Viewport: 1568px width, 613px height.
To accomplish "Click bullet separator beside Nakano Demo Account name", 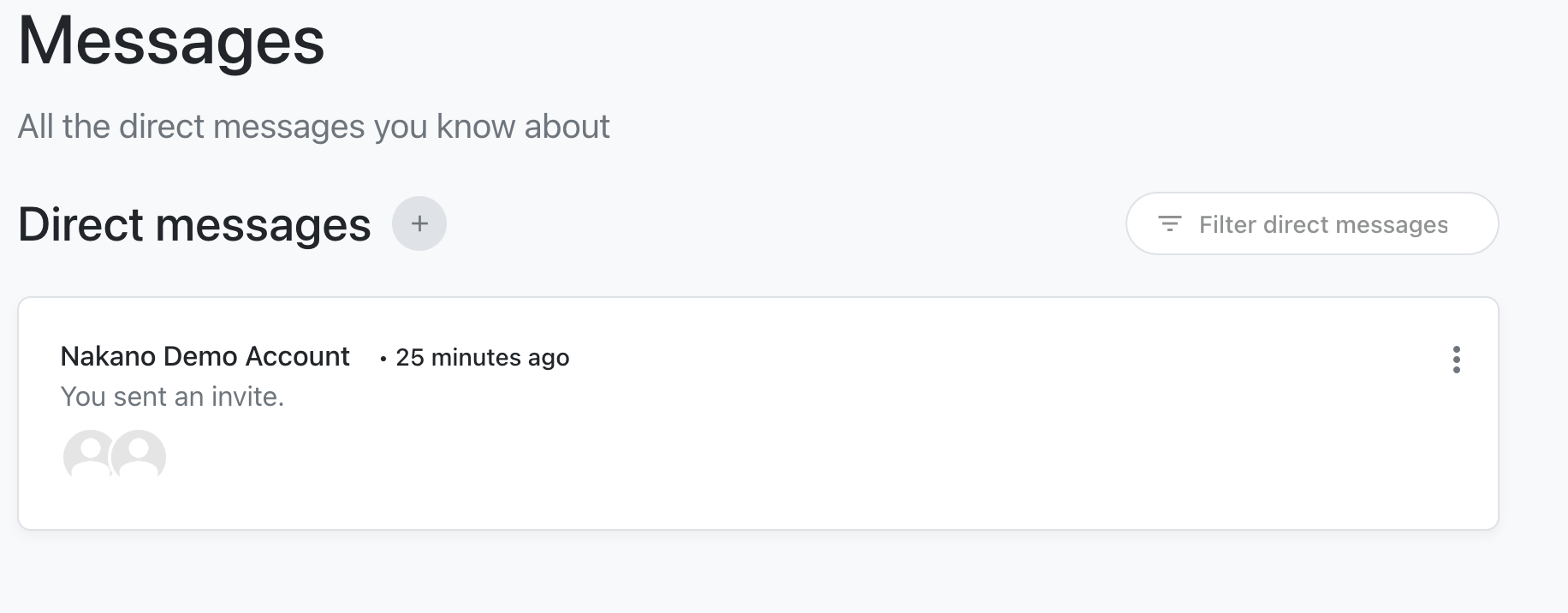I will tap(383, 359).
